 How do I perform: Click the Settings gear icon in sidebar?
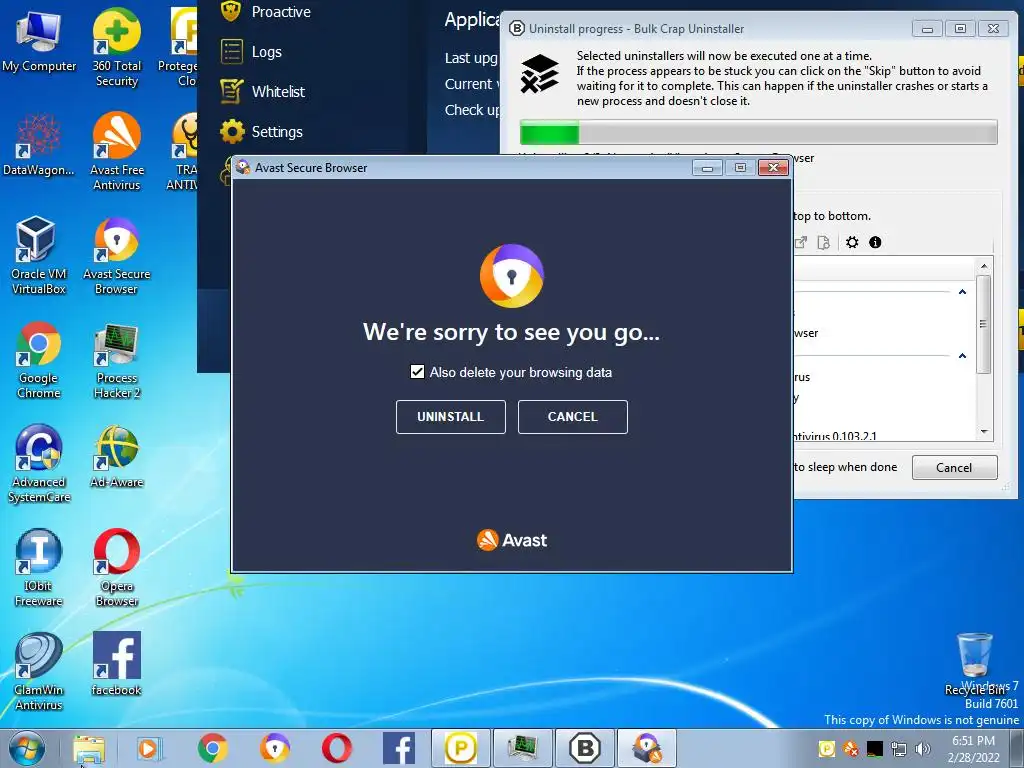click(x=232, y=131)
